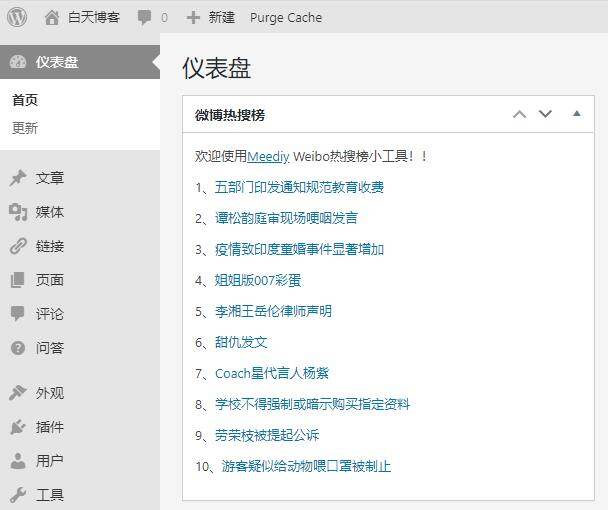Click the 仪表盘 page heading

[x=216, y=68]
